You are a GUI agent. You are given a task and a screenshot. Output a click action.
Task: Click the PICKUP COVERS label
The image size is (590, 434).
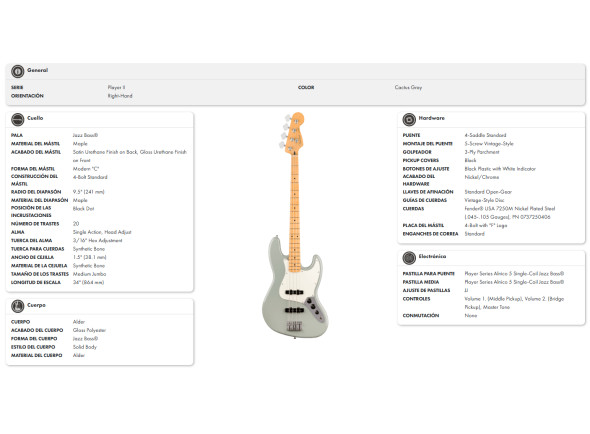421,160
